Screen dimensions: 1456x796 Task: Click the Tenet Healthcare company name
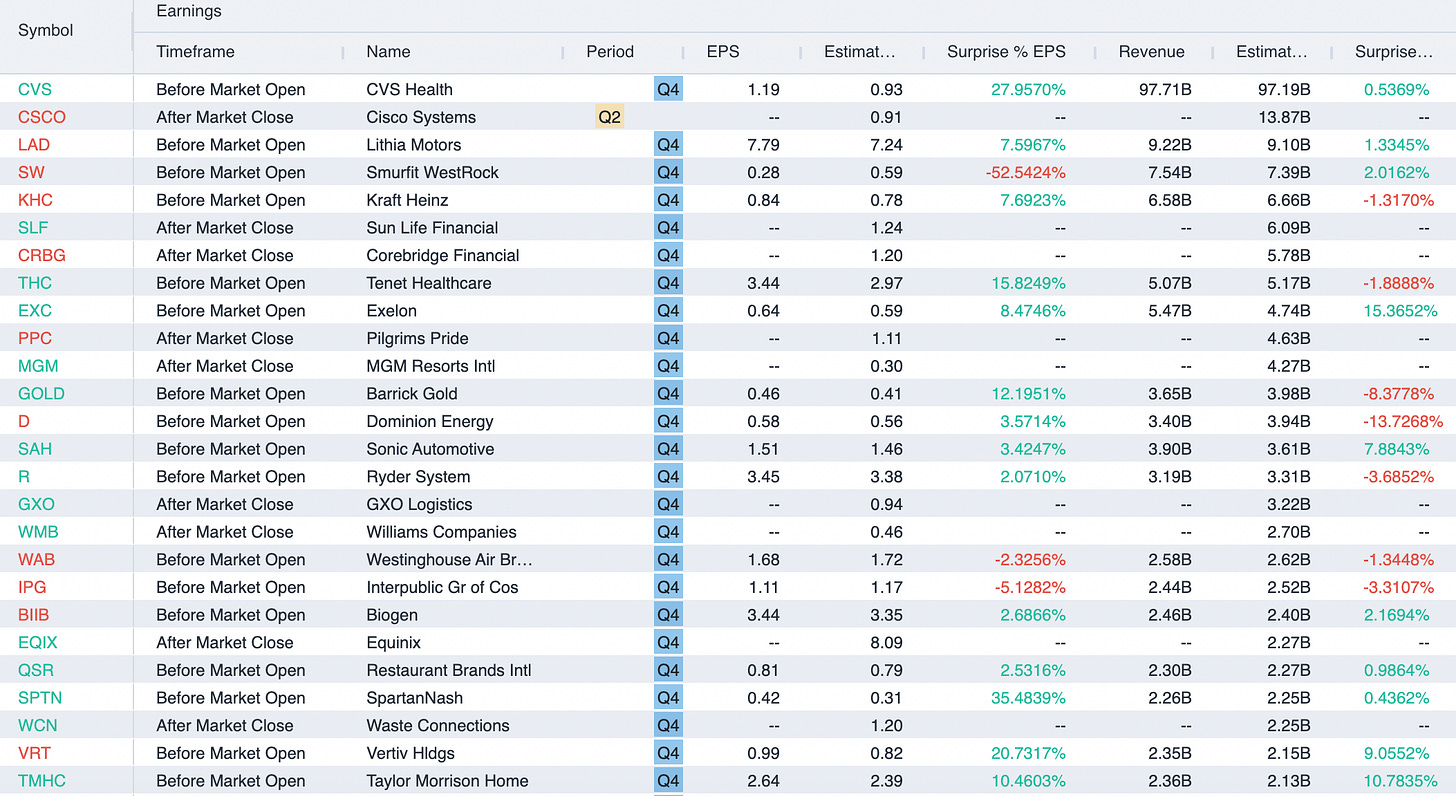pos(429,283)
